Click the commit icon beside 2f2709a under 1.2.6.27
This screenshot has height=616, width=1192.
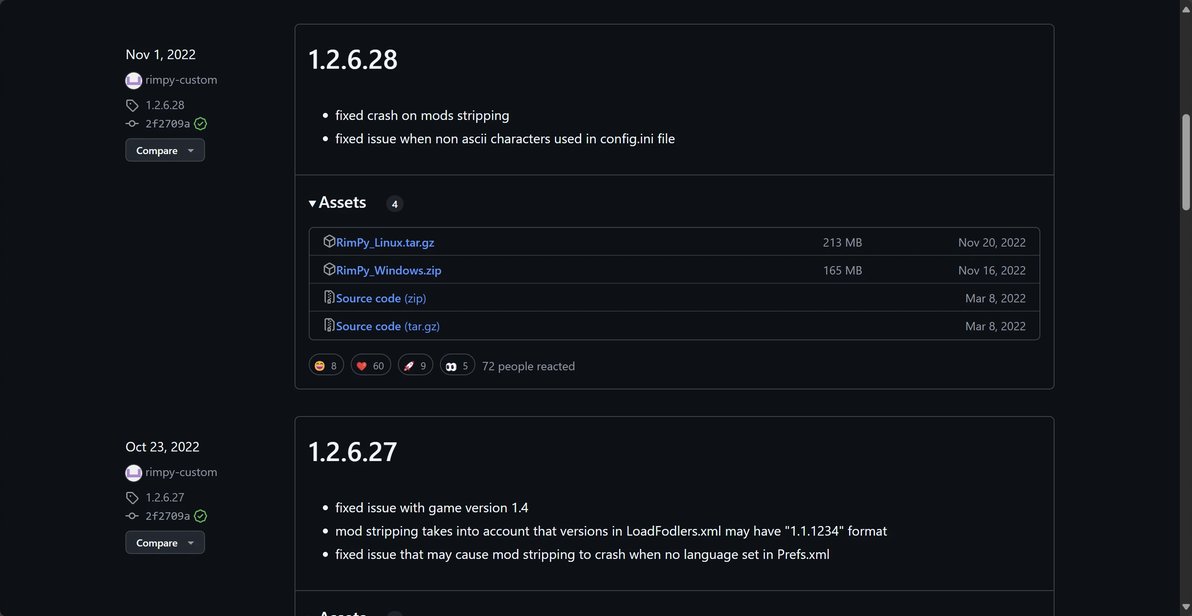132,516
